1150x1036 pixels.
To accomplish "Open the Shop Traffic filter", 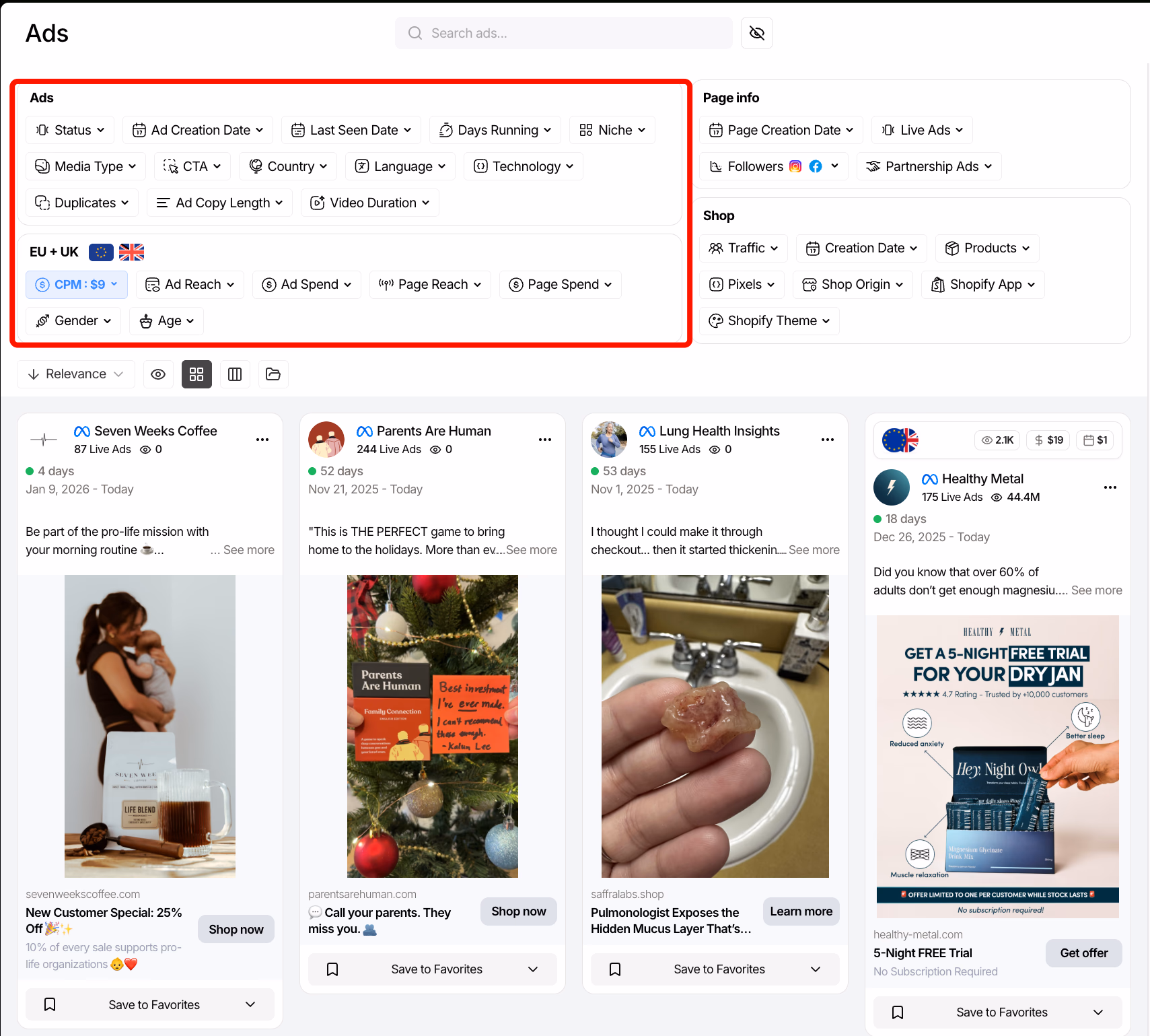I will click(x=744, y=248).
